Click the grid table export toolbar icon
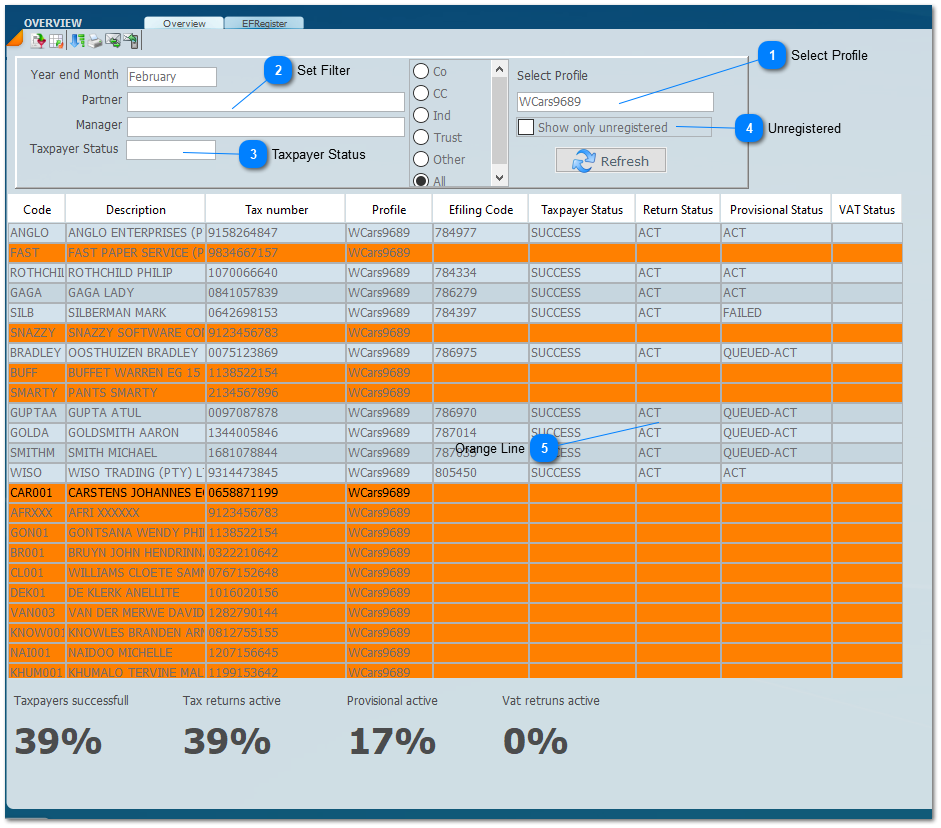Viewport: 941px width, 828px height. (x=56, y=41)
